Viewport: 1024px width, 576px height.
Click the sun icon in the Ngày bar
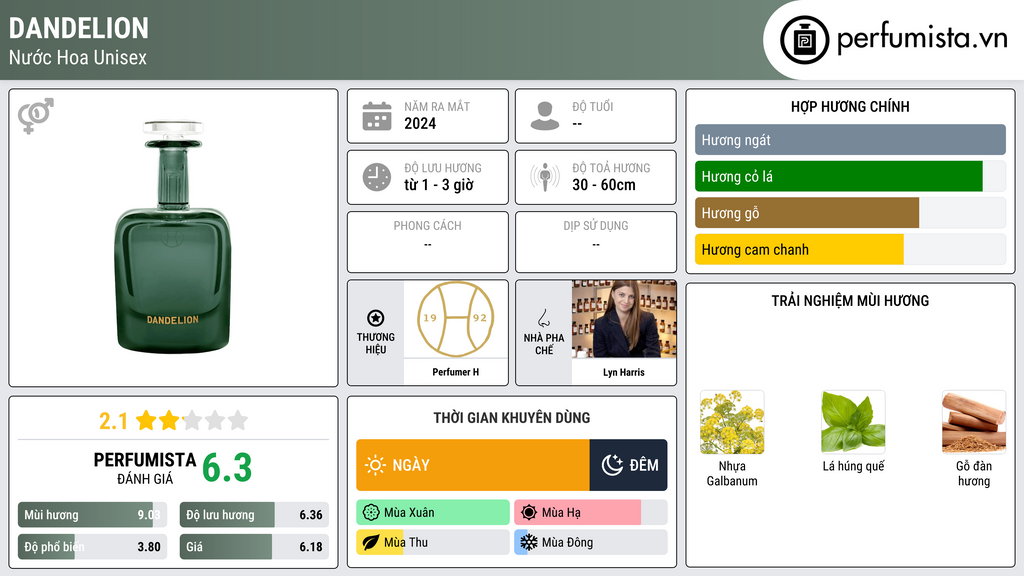(x=376, y=465)
